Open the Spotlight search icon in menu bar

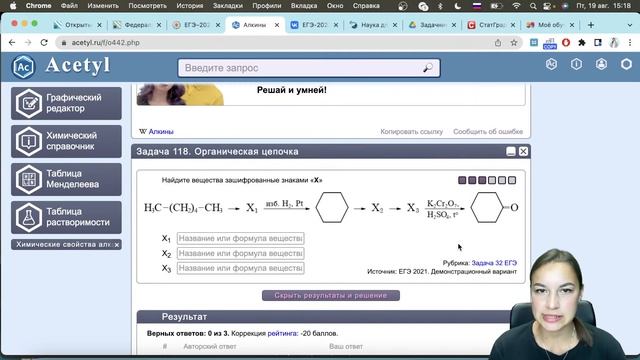pos(533,6)
